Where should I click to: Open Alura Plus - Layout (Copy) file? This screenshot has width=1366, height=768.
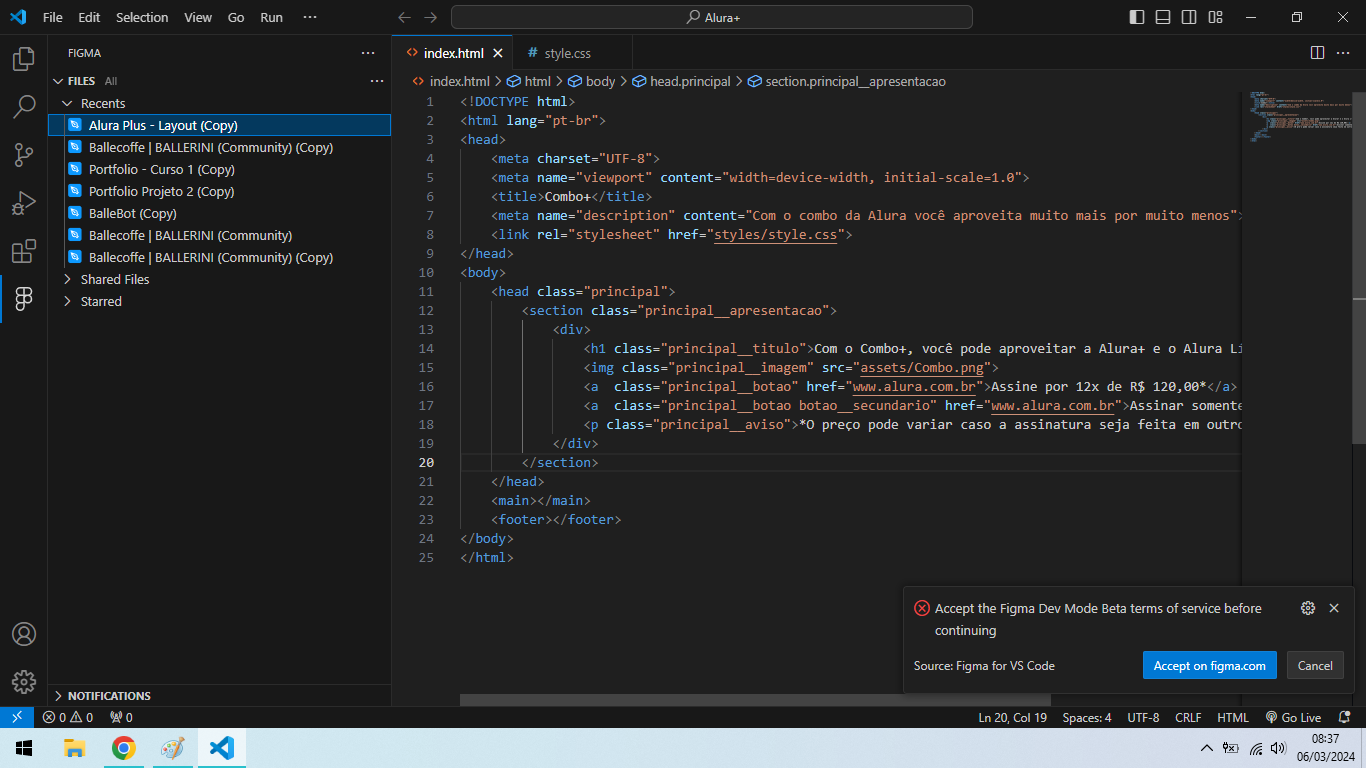tap(219, 125)
